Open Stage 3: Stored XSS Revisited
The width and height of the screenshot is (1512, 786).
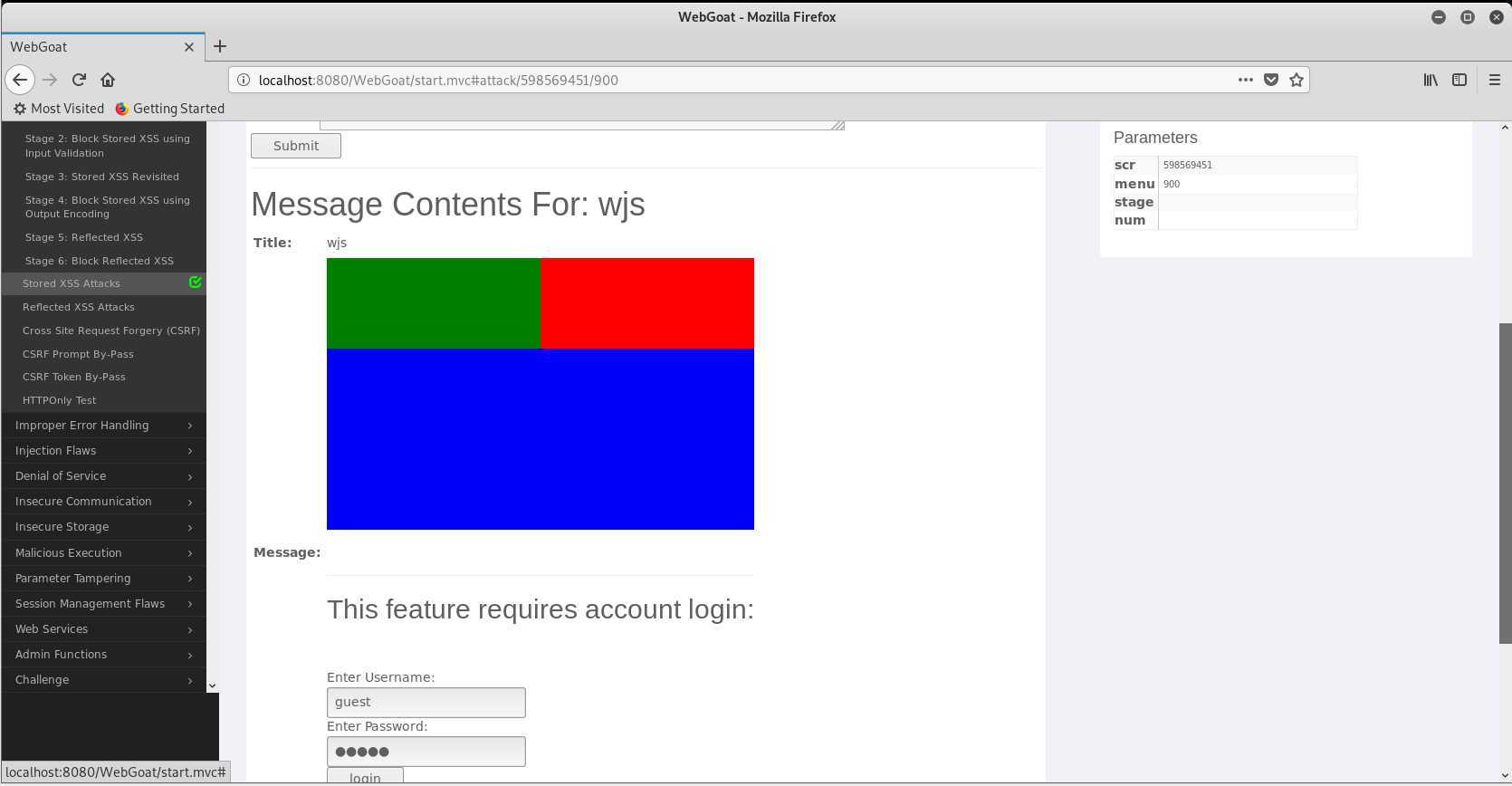101,177
